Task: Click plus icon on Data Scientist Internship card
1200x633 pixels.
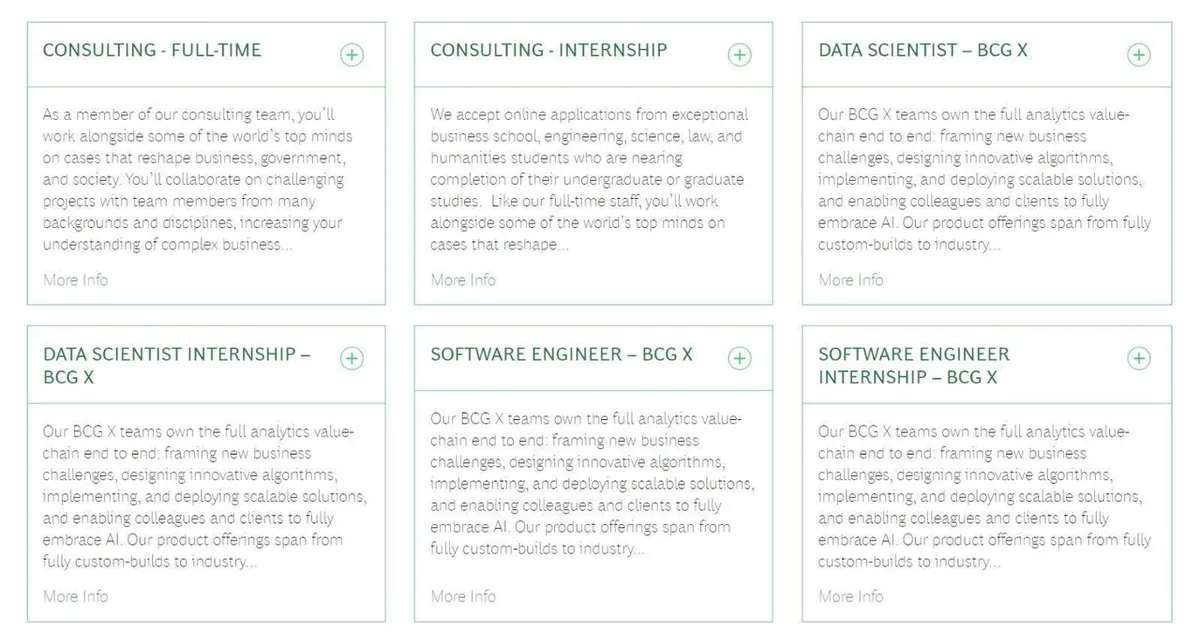Action: (x=351, y=358)
